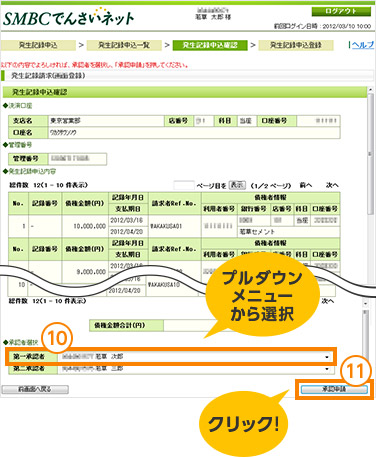This screenshot has height=458, width=376.
Task: Click the 第一承認者 dropdown arrow
Action: click(x=327, y=357)
